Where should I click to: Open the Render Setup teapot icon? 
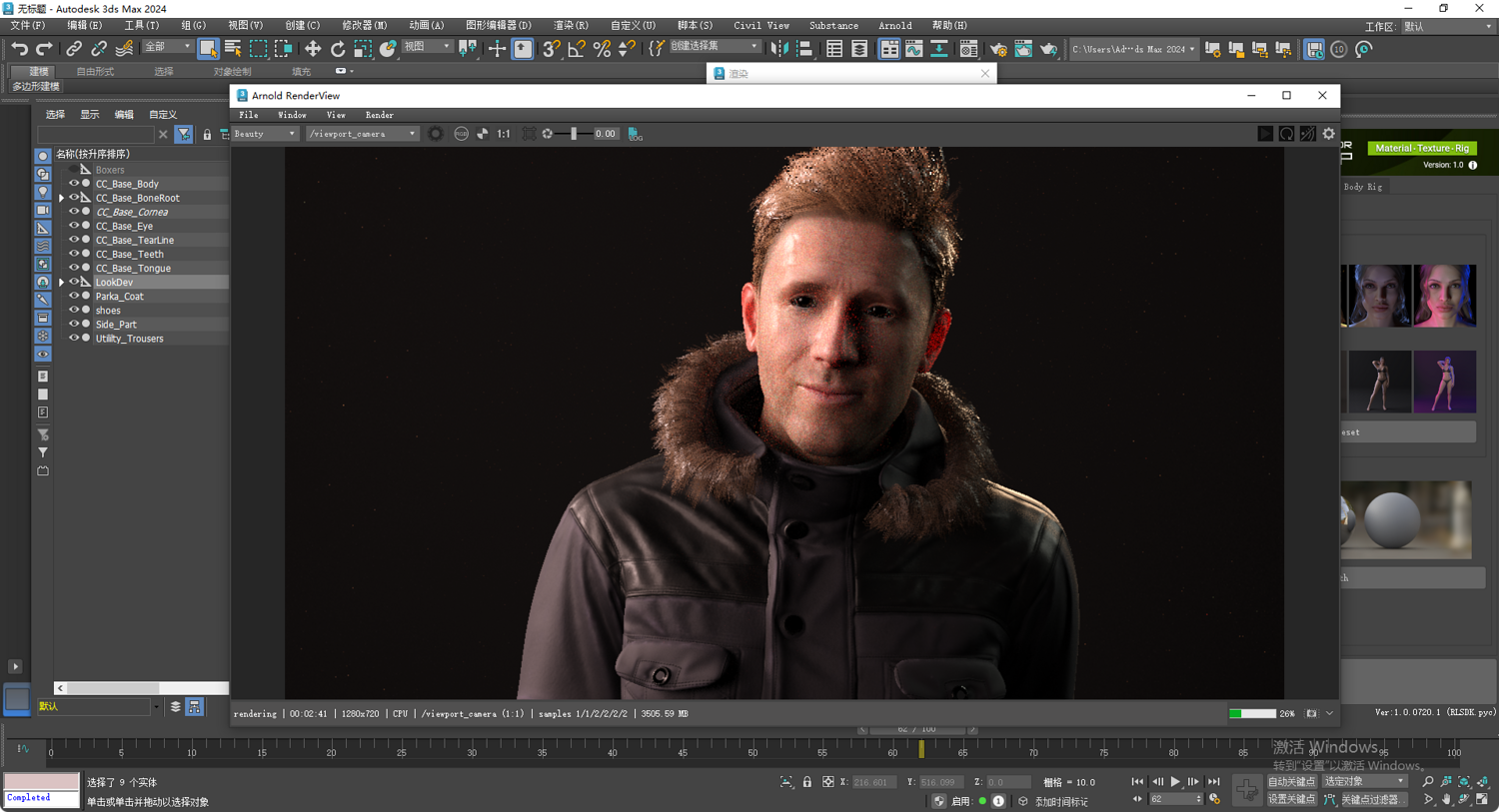(998, 49)
